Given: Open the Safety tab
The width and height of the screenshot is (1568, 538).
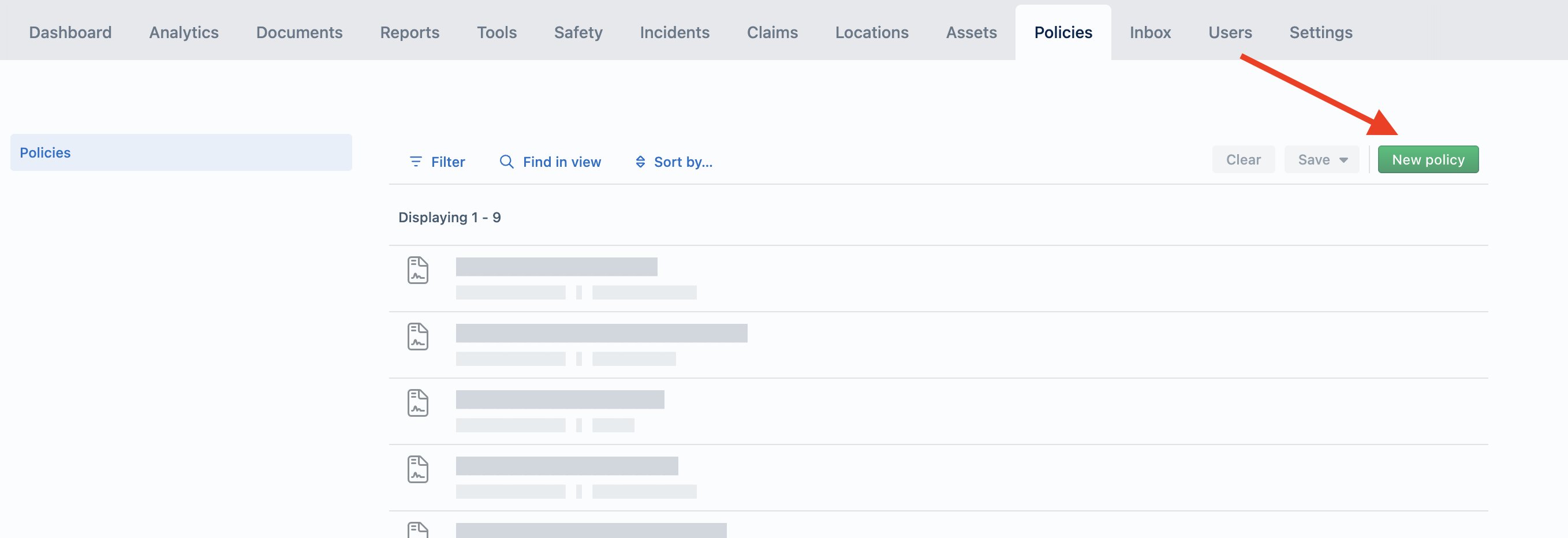Looking at the screenshot, I should coord(578,32).
